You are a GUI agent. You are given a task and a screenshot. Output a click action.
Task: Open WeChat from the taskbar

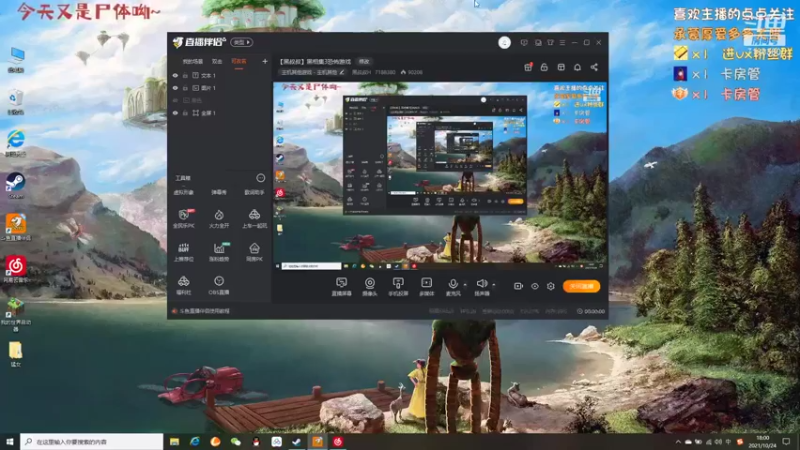tap(236, 441)
